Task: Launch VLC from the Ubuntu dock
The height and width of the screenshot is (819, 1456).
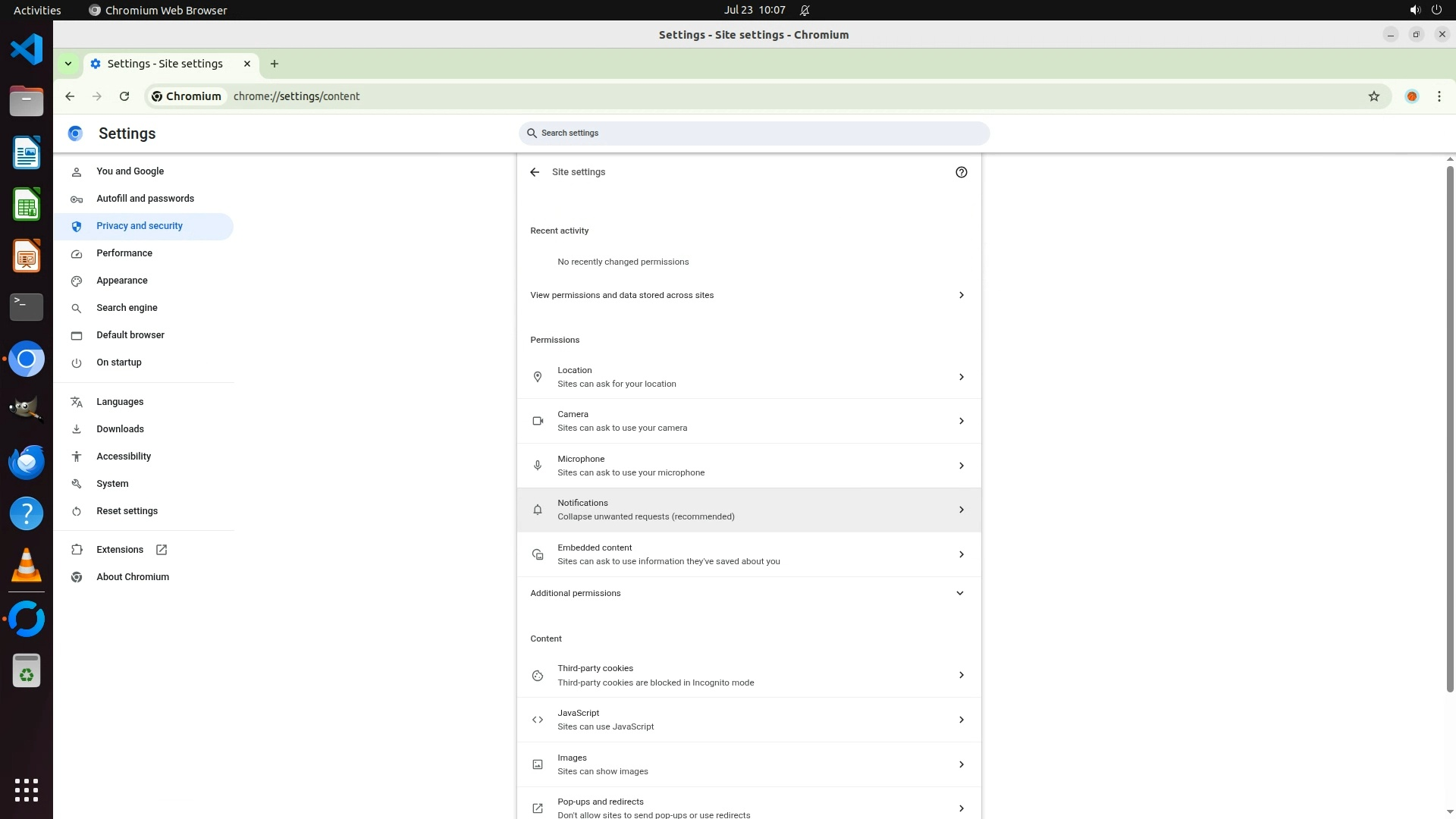Action: [26, 566]
